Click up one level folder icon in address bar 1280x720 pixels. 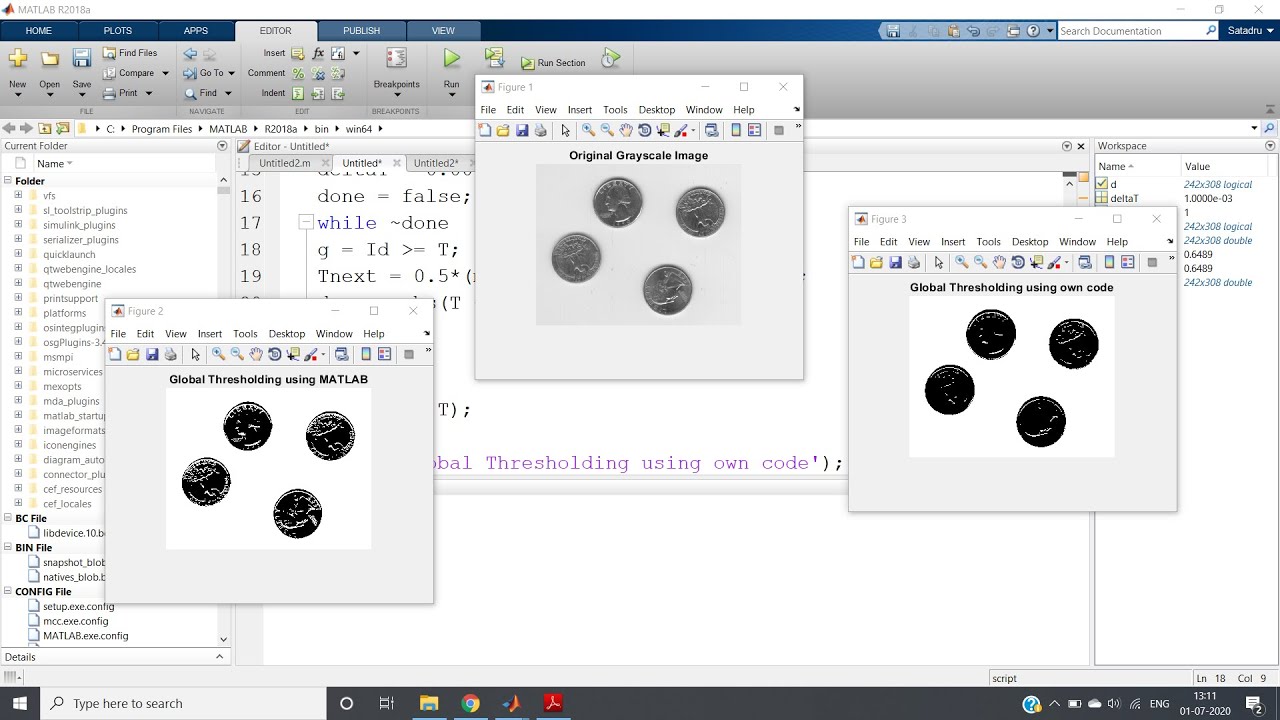(45, 128)
